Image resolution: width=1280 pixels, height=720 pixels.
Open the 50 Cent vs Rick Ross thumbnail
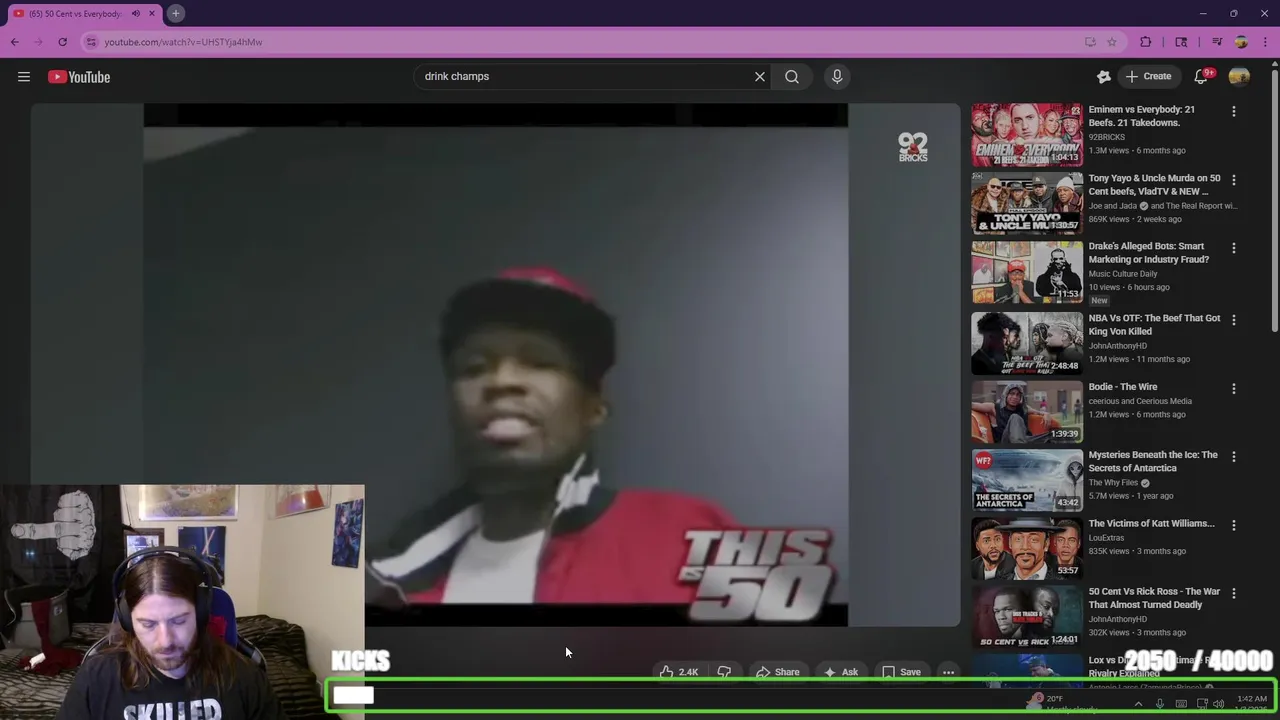[x=1026, y=616]
